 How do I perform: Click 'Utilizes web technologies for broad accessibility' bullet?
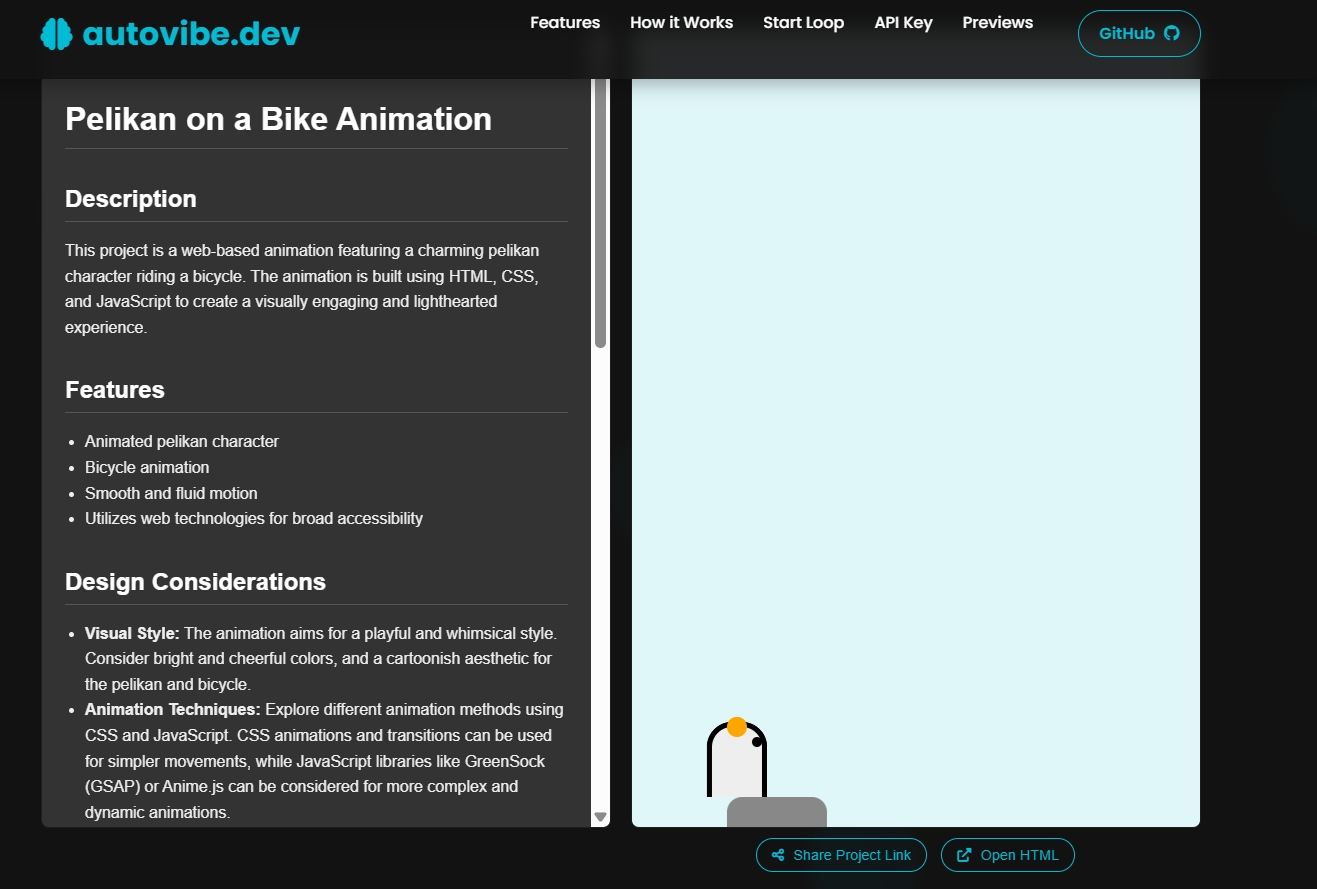coord(254,518)
